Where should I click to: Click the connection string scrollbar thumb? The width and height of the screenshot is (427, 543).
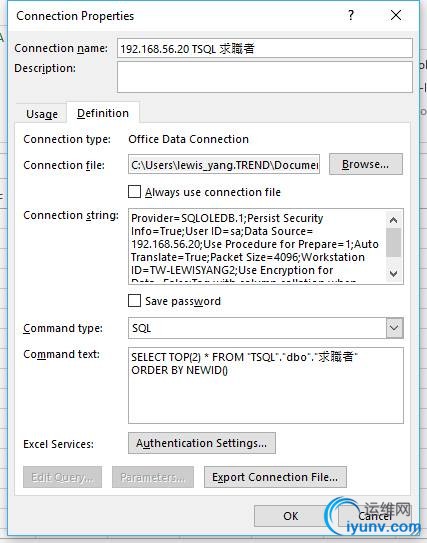pyautogui.click(x=393, y=242)
